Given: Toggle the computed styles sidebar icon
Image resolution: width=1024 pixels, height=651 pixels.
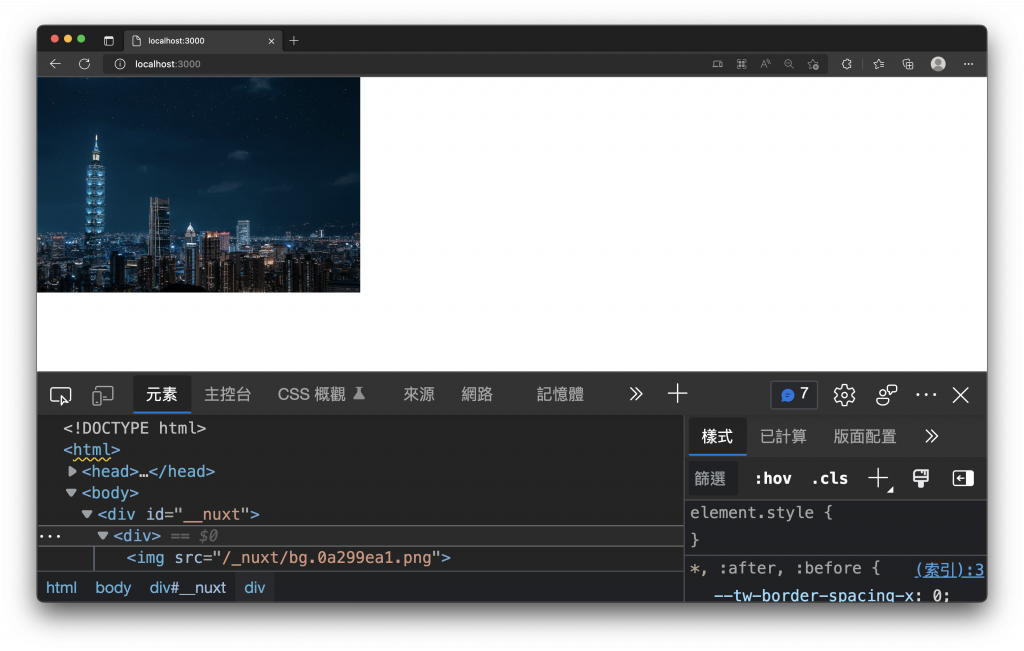Looking at the screenshot, I should point(963,479).
